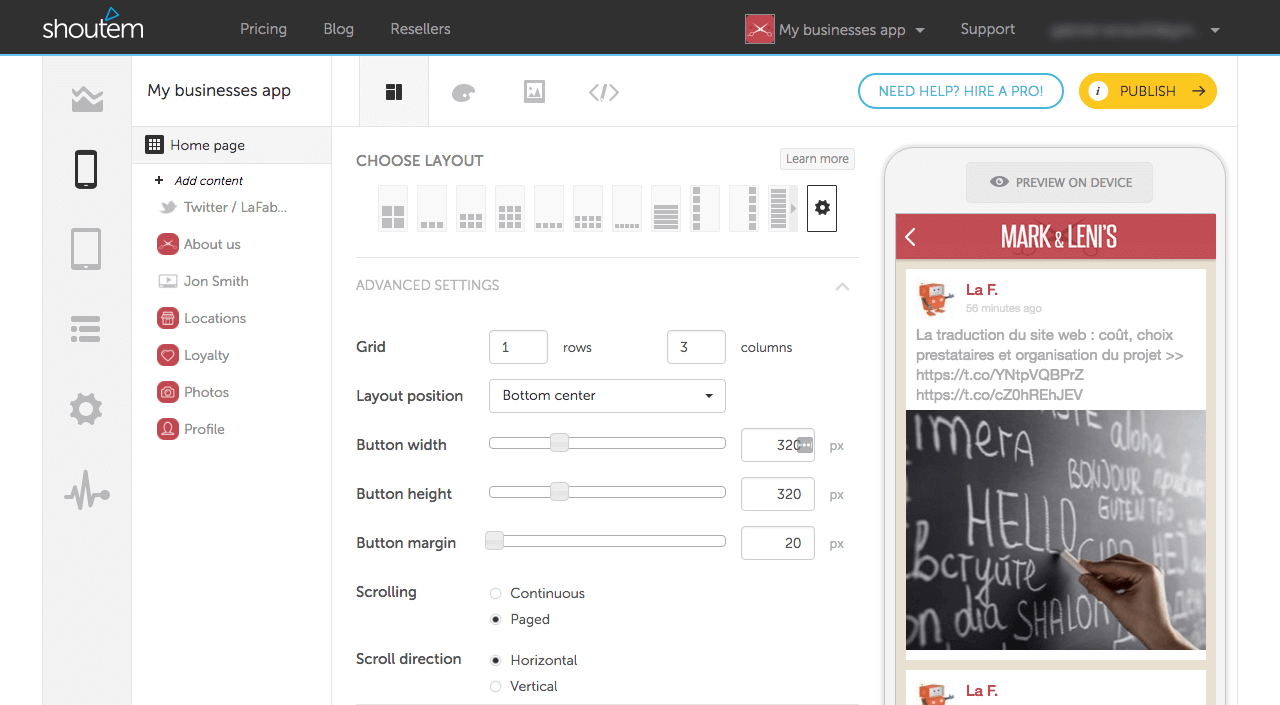This screenshot has width=1280, height=705.
Task: Select Paged scrolling option
Action: click(x=496, y=619)
